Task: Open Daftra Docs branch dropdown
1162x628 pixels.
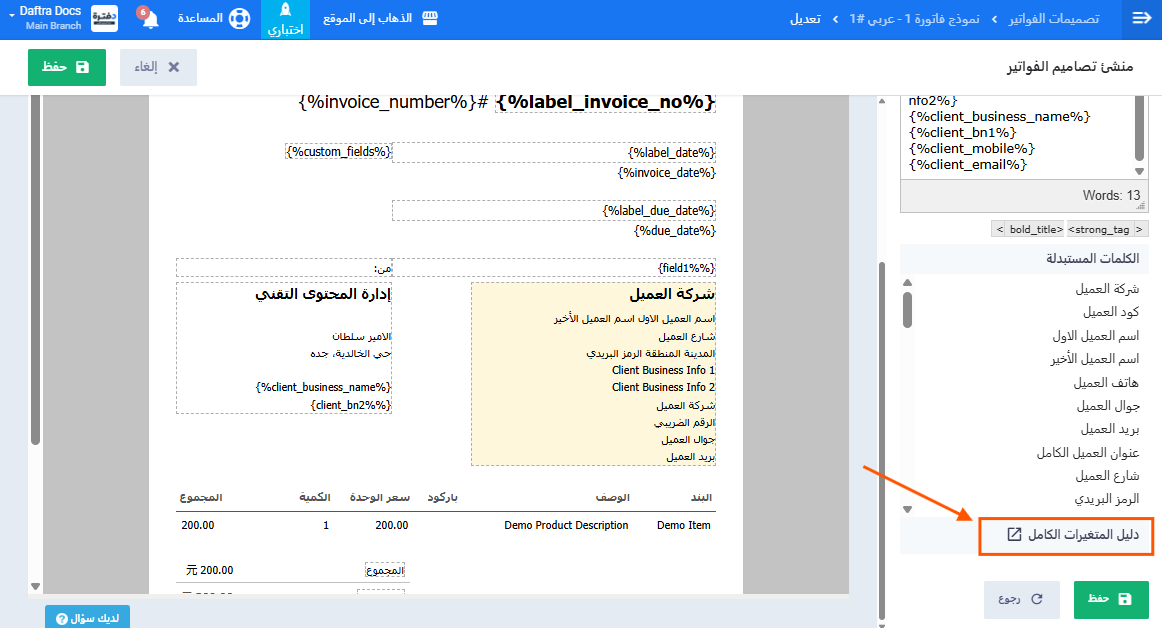Action: (48, 19)
